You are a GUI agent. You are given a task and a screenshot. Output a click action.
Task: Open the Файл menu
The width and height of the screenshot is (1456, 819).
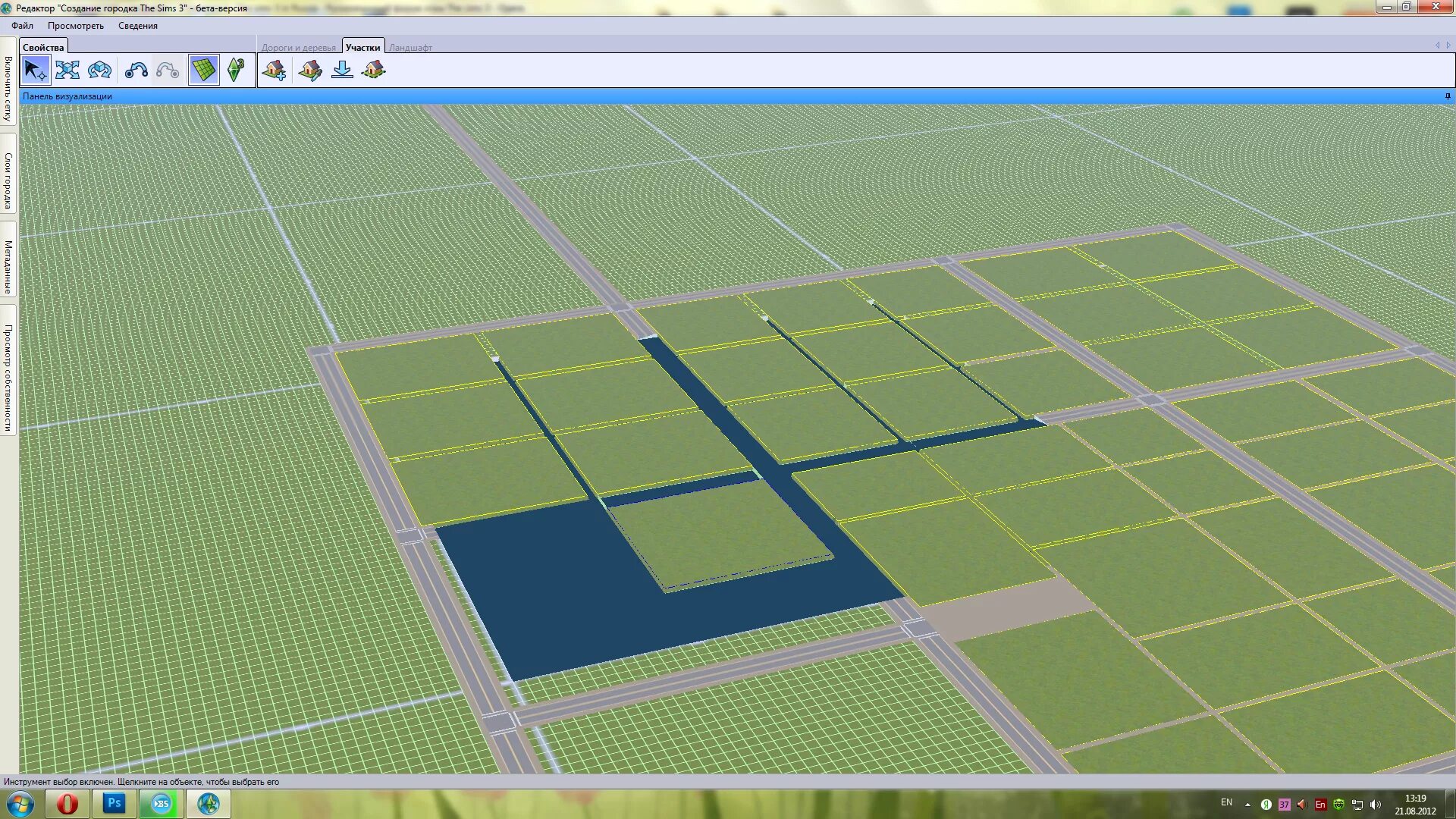[22, 26]
